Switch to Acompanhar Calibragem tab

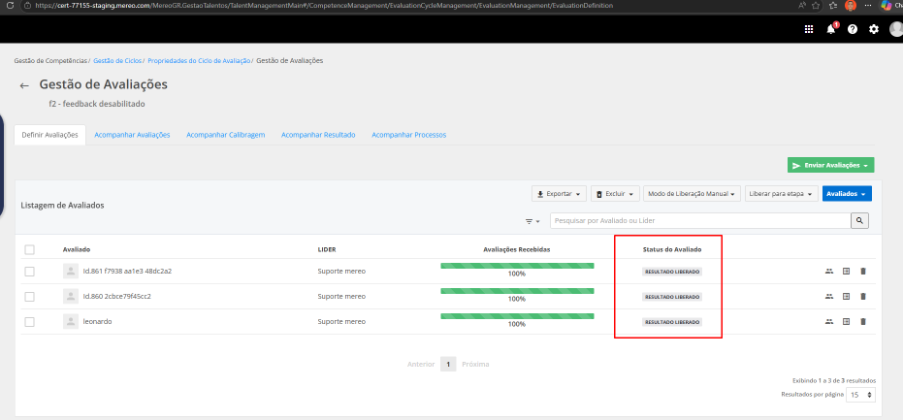click(226, 135)
